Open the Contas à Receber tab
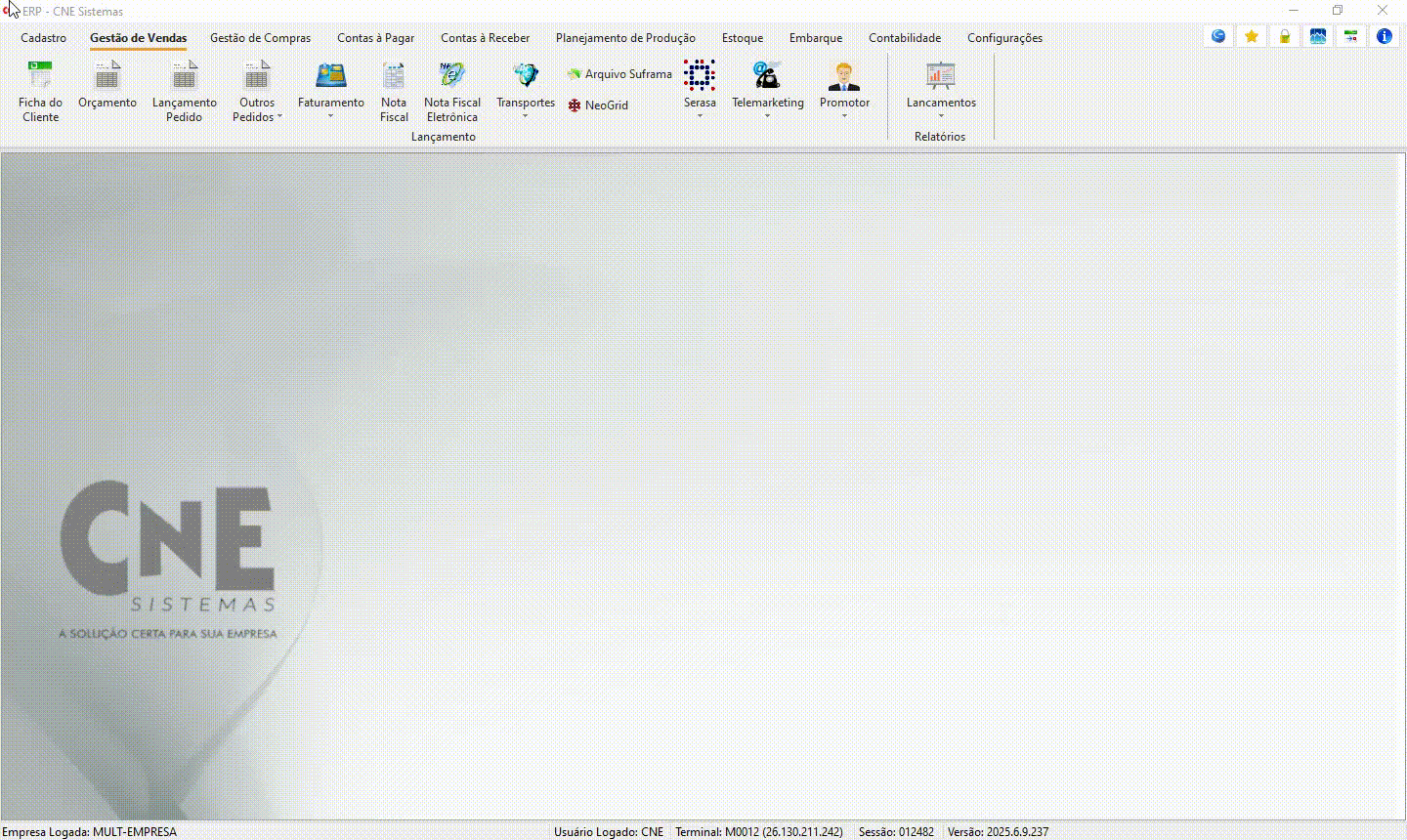Screen dimensions: 1407x840 tap(485, 38)
